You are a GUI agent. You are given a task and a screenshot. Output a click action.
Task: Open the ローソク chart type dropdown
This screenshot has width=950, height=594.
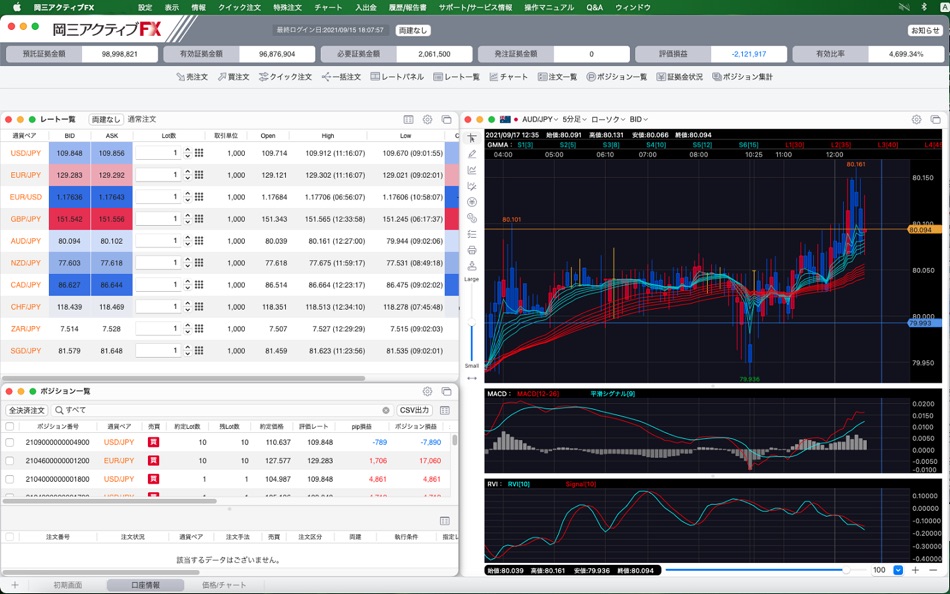pyautogui.click(x=608, y=119)
